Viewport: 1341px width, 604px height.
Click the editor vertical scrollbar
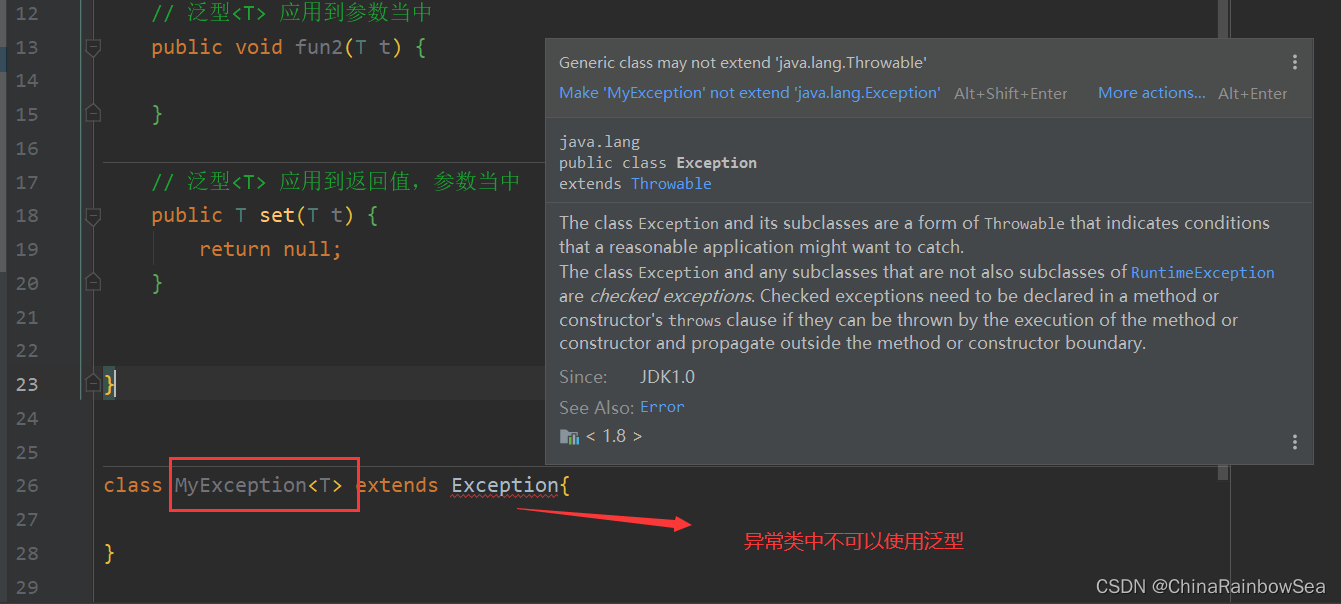(1223, 240)
